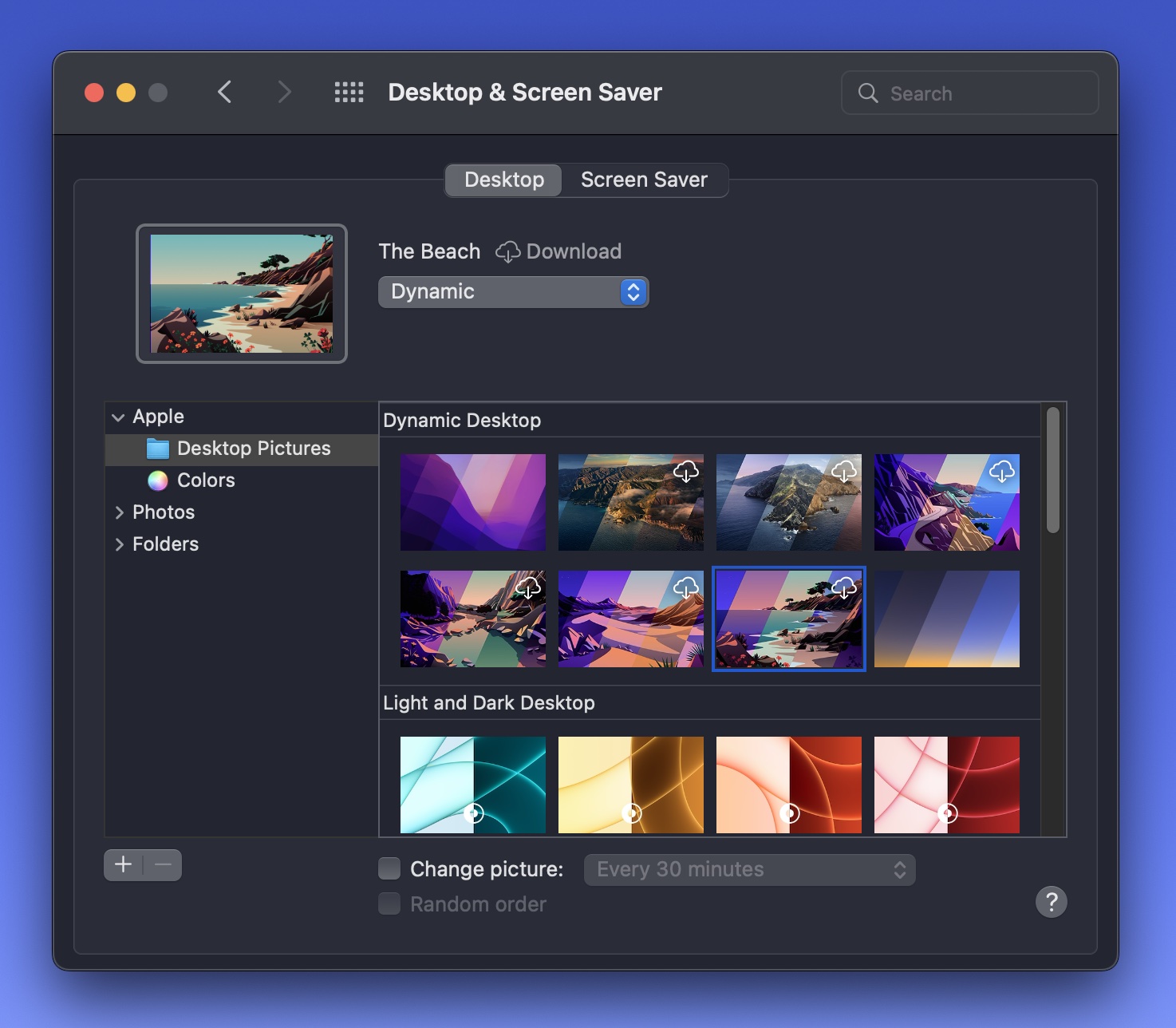
Task: Switch to the Screen Saver tab
Action: click(645, 180)
